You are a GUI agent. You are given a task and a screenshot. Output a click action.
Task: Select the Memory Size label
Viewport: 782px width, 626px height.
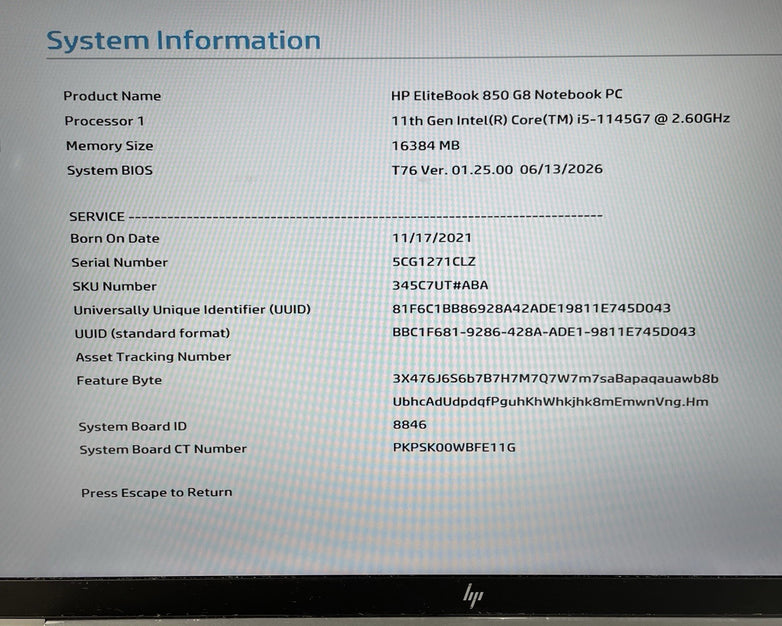click(x=110, y=146)
